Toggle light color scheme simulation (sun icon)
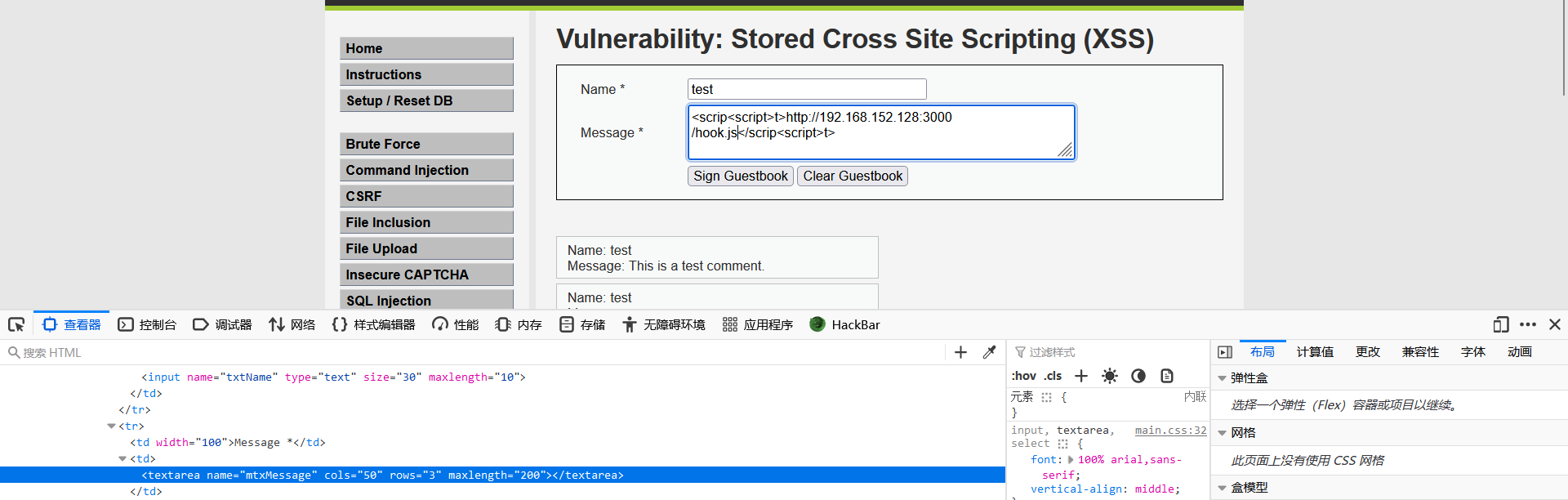 pyautogui.click(x=1109, y=376)
